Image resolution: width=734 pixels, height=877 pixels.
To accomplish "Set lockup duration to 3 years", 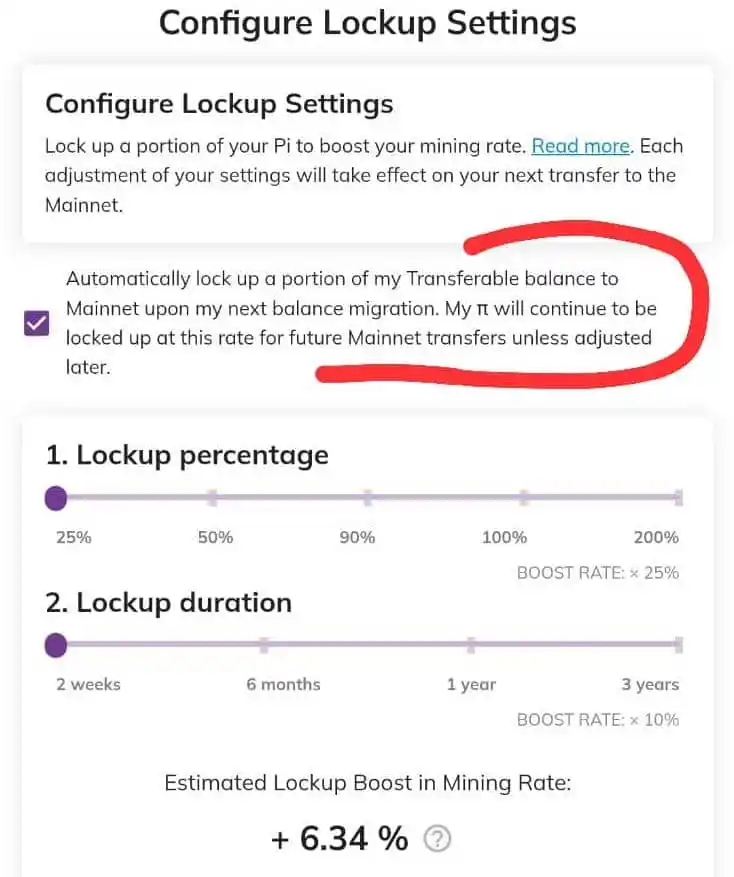I will click(679, 645).
